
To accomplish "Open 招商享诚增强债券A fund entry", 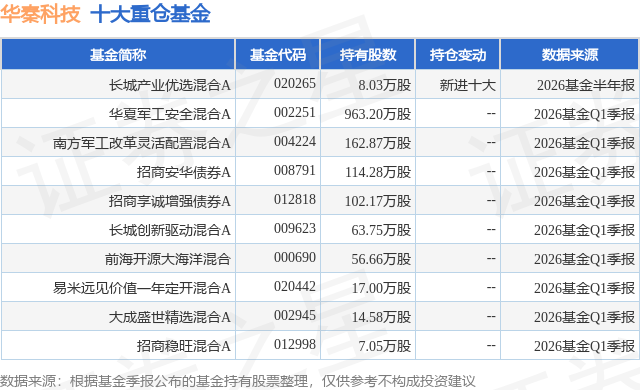I will [169, 201].
